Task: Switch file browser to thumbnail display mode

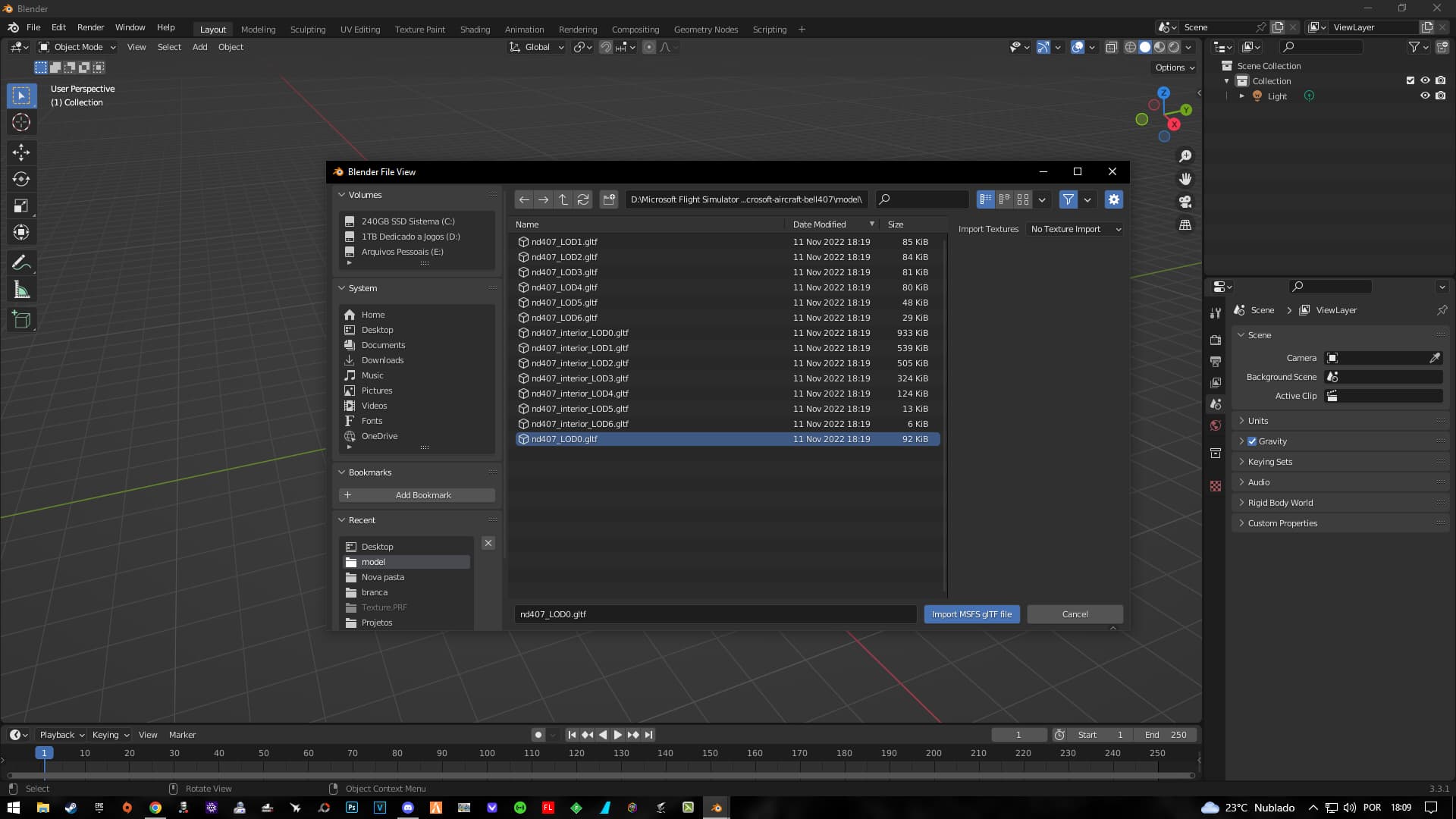Action: 1022,199
